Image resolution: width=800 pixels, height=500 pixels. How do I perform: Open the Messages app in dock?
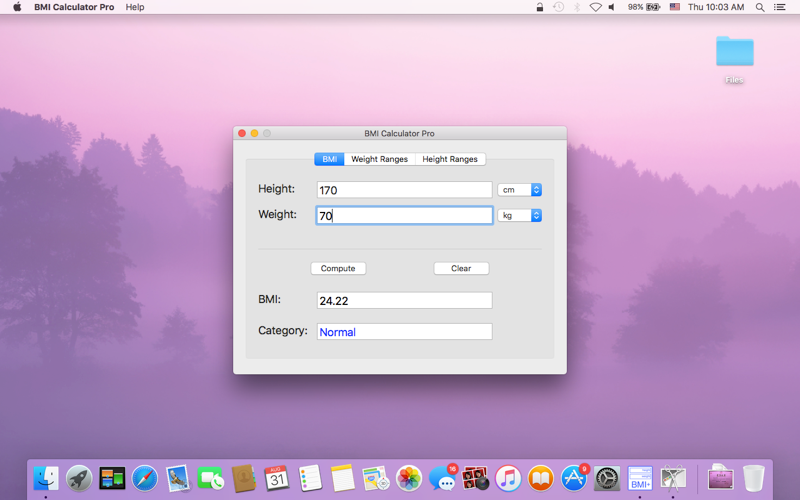coord(442,479)
